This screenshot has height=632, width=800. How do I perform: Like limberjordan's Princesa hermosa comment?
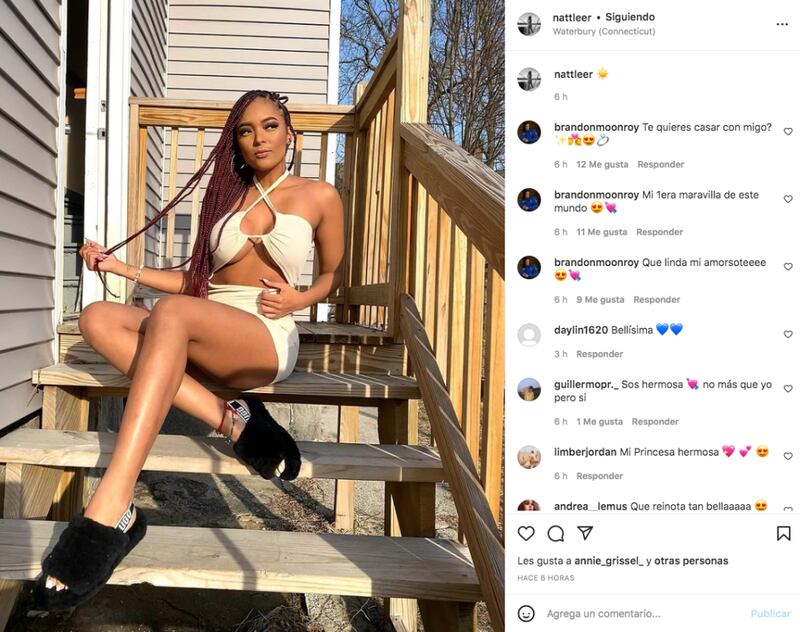coord(788,456)
